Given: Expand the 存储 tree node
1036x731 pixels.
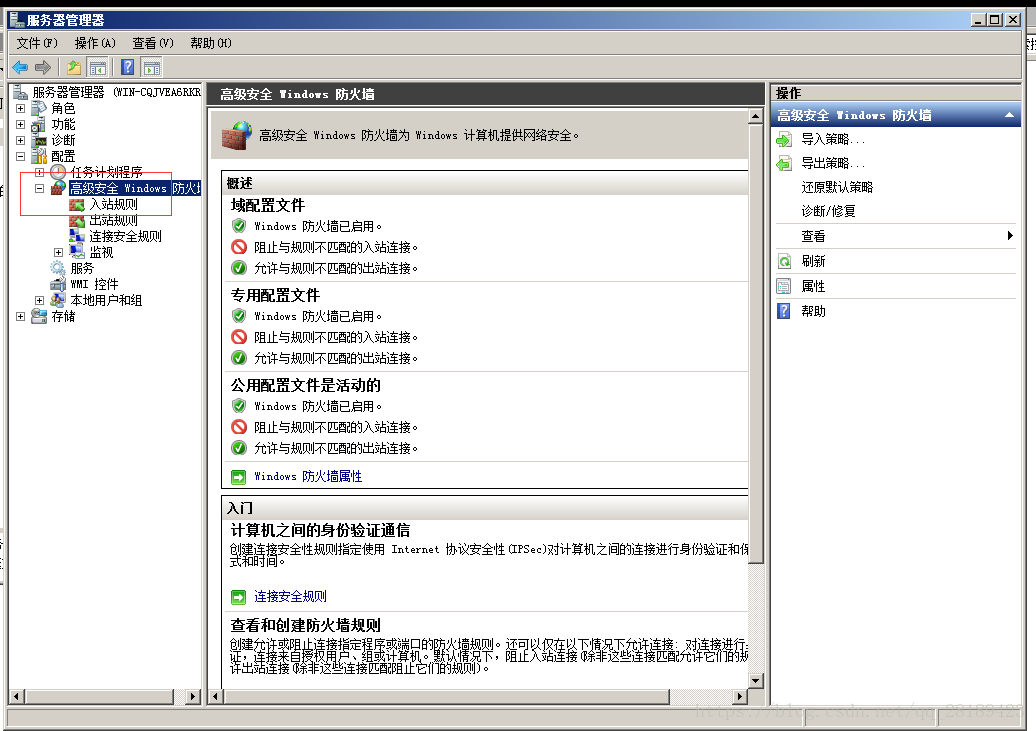Looking at the screenshot, I should click(20, 317).
